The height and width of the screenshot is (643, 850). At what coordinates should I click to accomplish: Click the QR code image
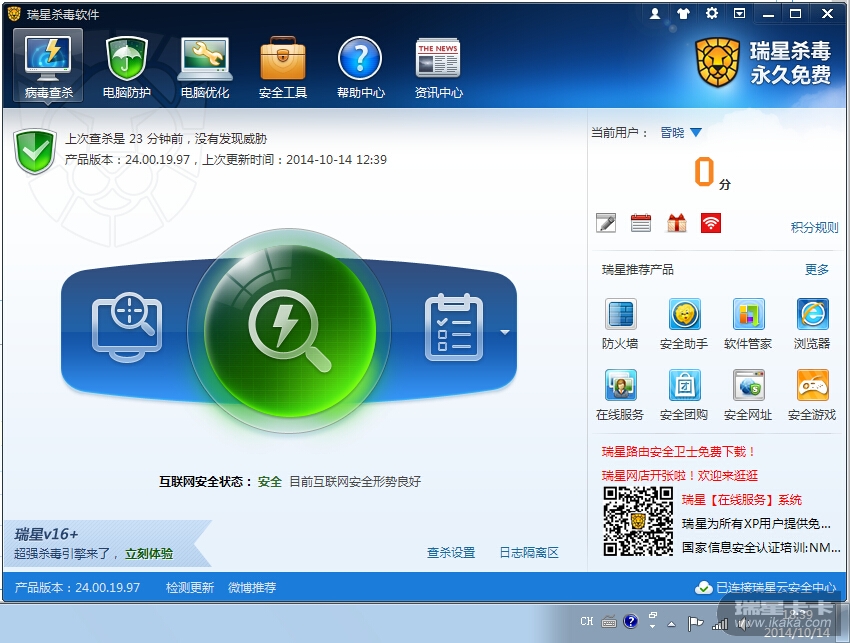[638, 521]
